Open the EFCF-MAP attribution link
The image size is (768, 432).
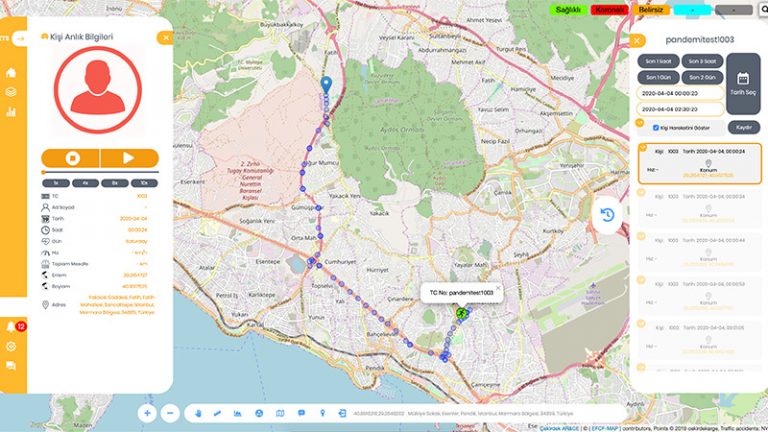pos(605,429)
